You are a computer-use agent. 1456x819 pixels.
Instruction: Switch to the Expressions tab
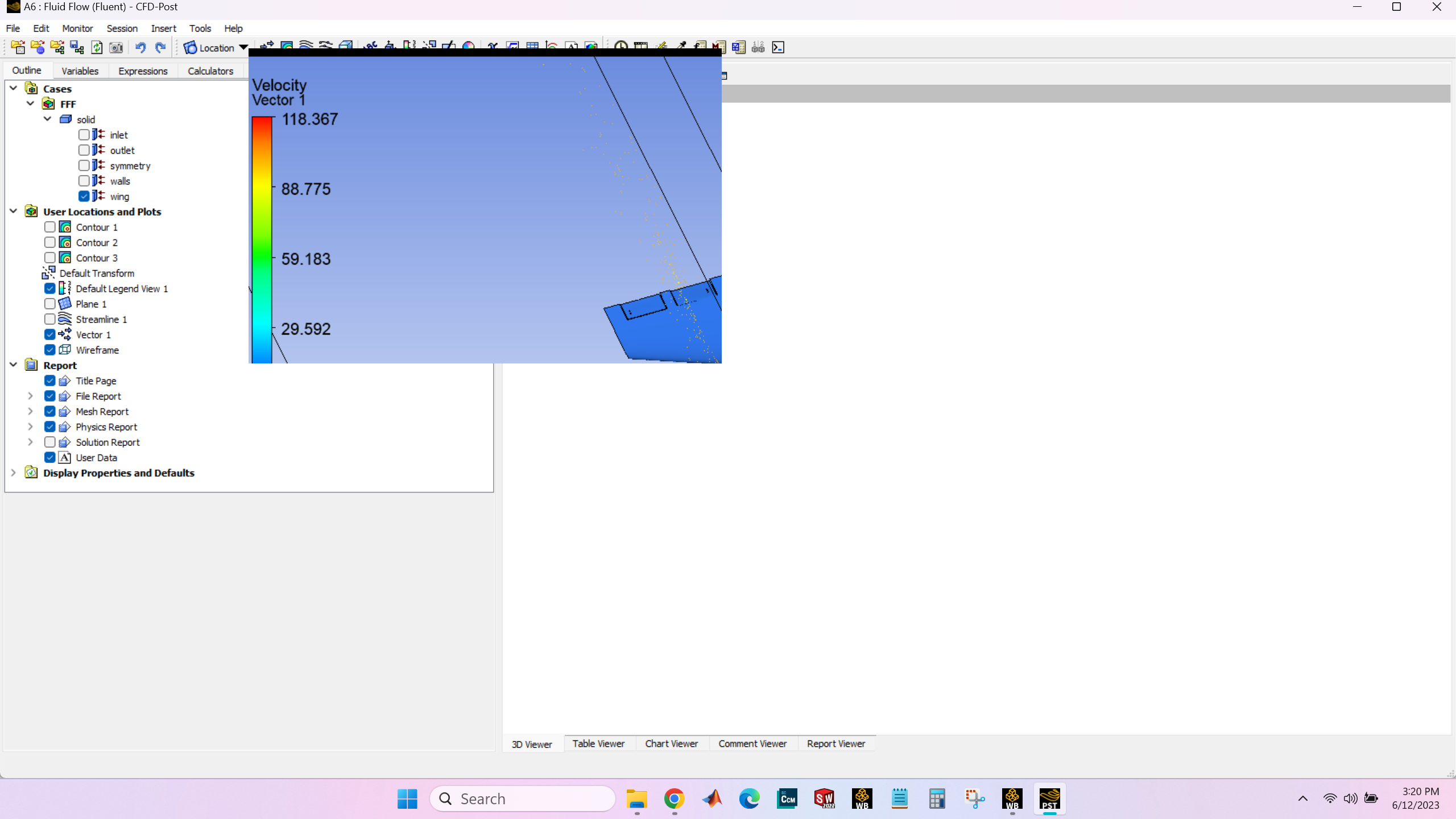pos(143,71)
